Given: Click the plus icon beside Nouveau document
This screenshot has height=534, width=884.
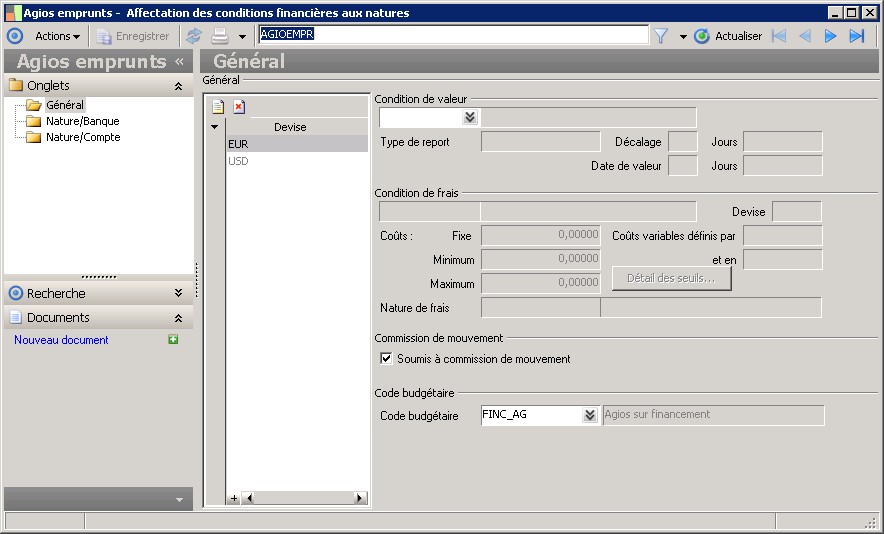Looking at the screenshot, I should coord(173,340).
